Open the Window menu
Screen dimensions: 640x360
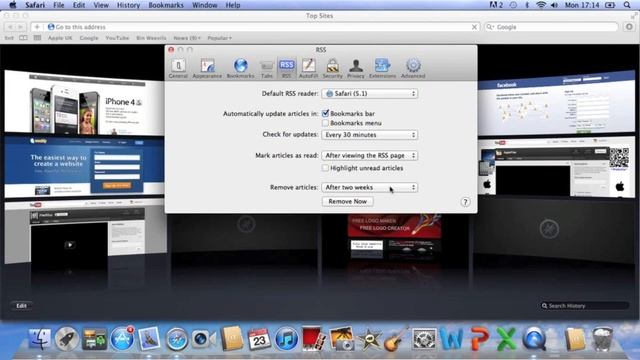tap(204, 5)
